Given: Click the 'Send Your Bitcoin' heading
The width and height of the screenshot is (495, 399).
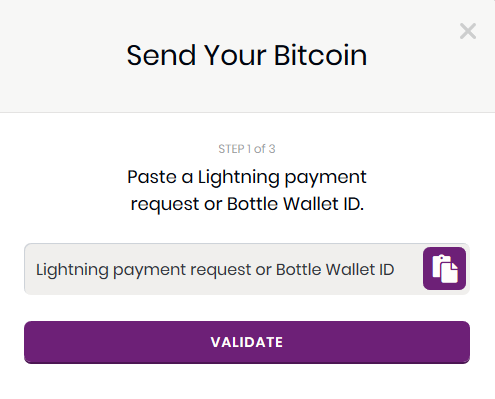Looking at the screenshot, I should pos(247,55).
